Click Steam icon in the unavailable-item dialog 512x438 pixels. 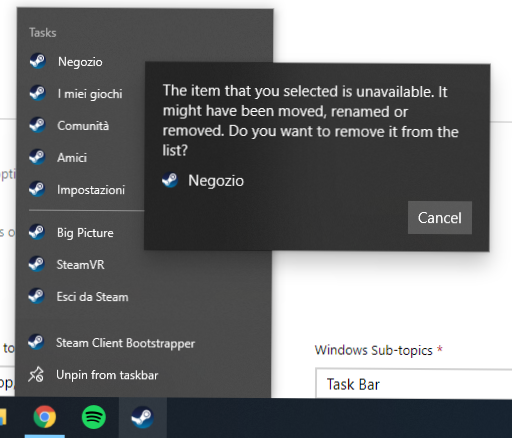coord(170,180)
